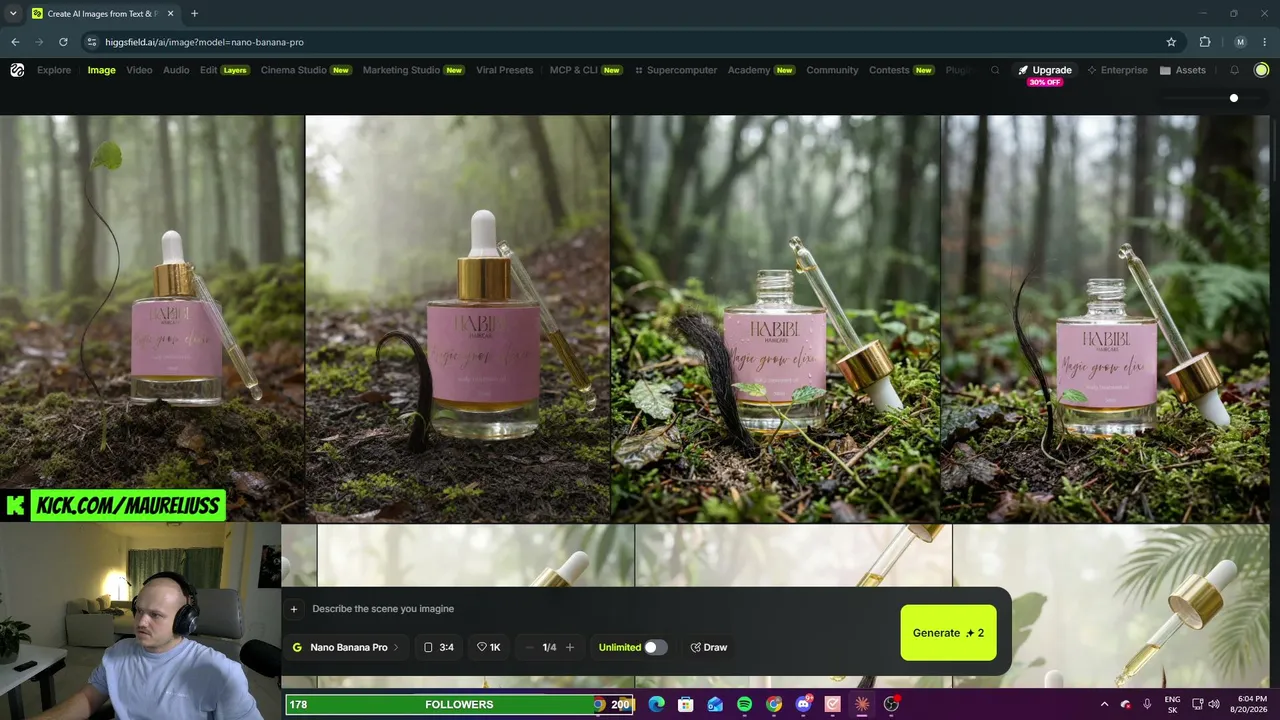Image resolution: width=1280 pixels, height=720 pixels.
Task: Open the 1K resolution selector
Action: (x=488, y=647)
